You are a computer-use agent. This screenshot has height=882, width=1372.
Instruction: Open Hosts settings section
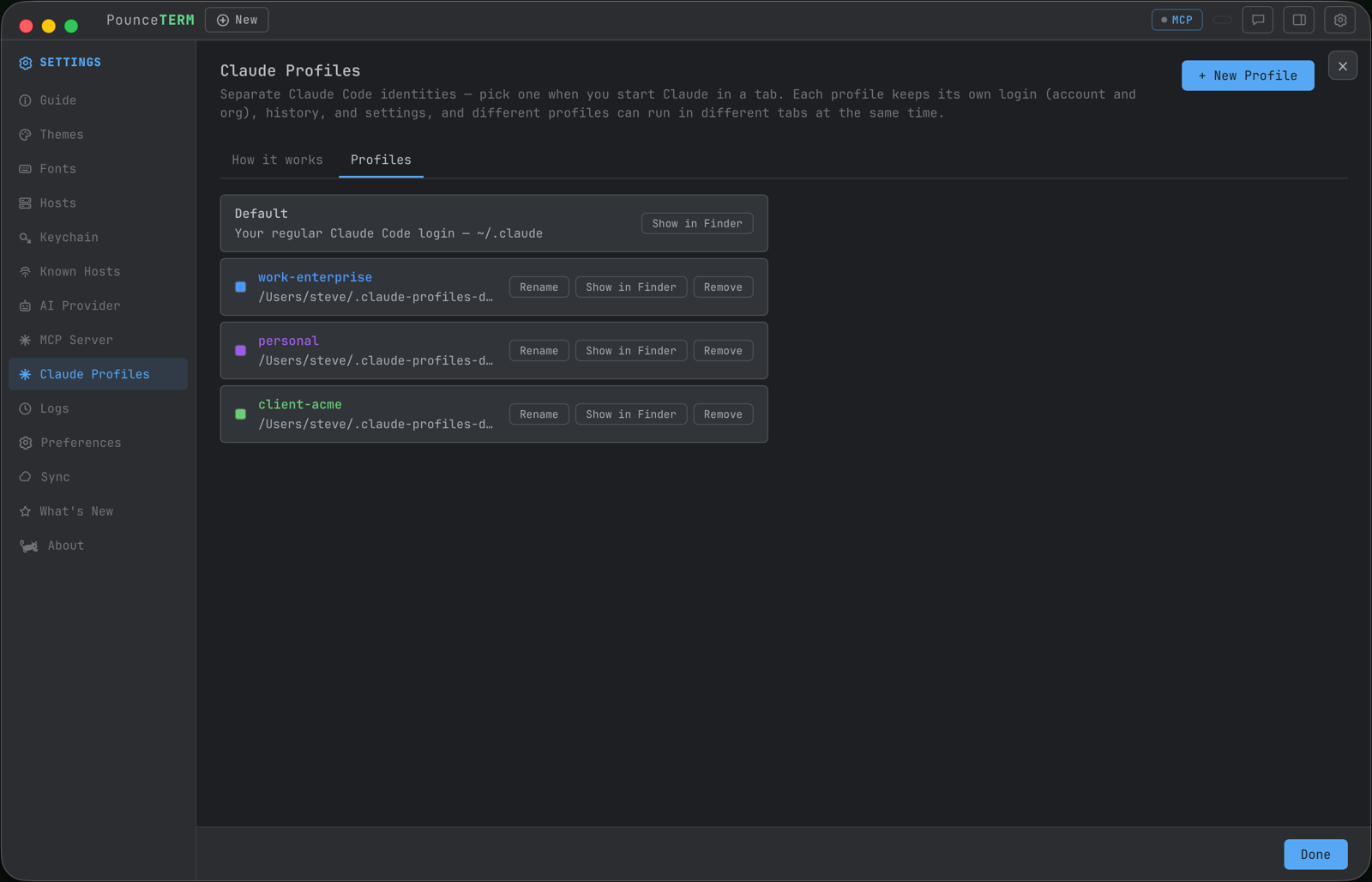[x=98, y=203]
